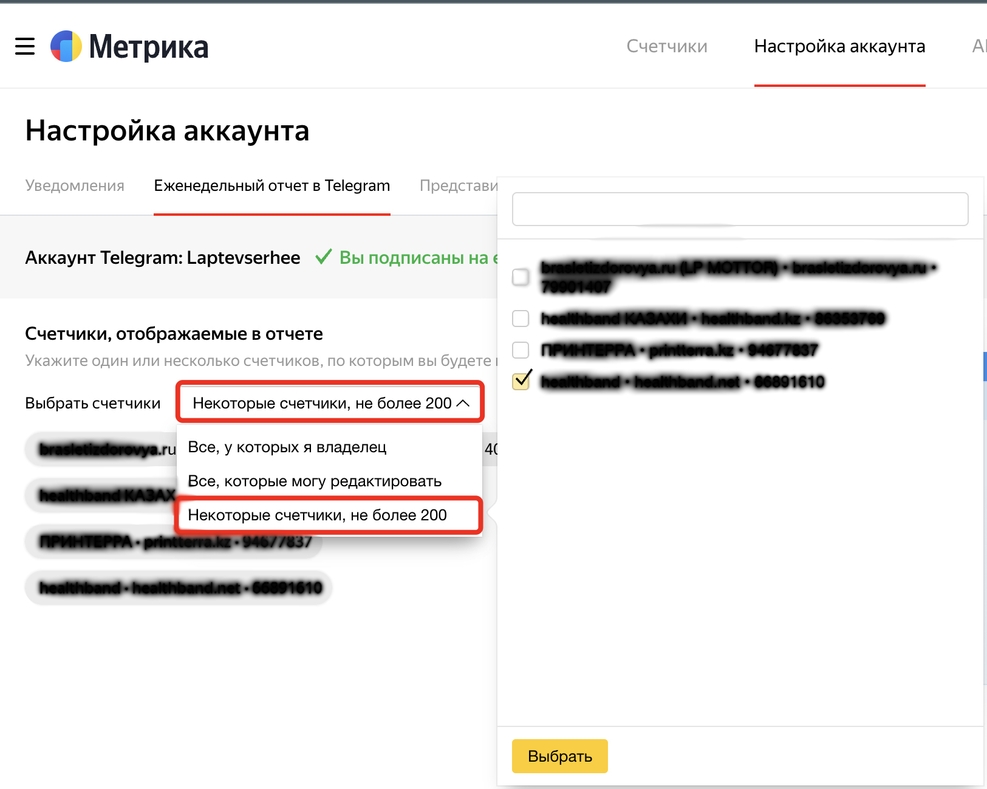Collapse the 'Некоторые счетчики, не более 200' dropdown field
The height and width of the screenshot is (789, 987).
330,402
